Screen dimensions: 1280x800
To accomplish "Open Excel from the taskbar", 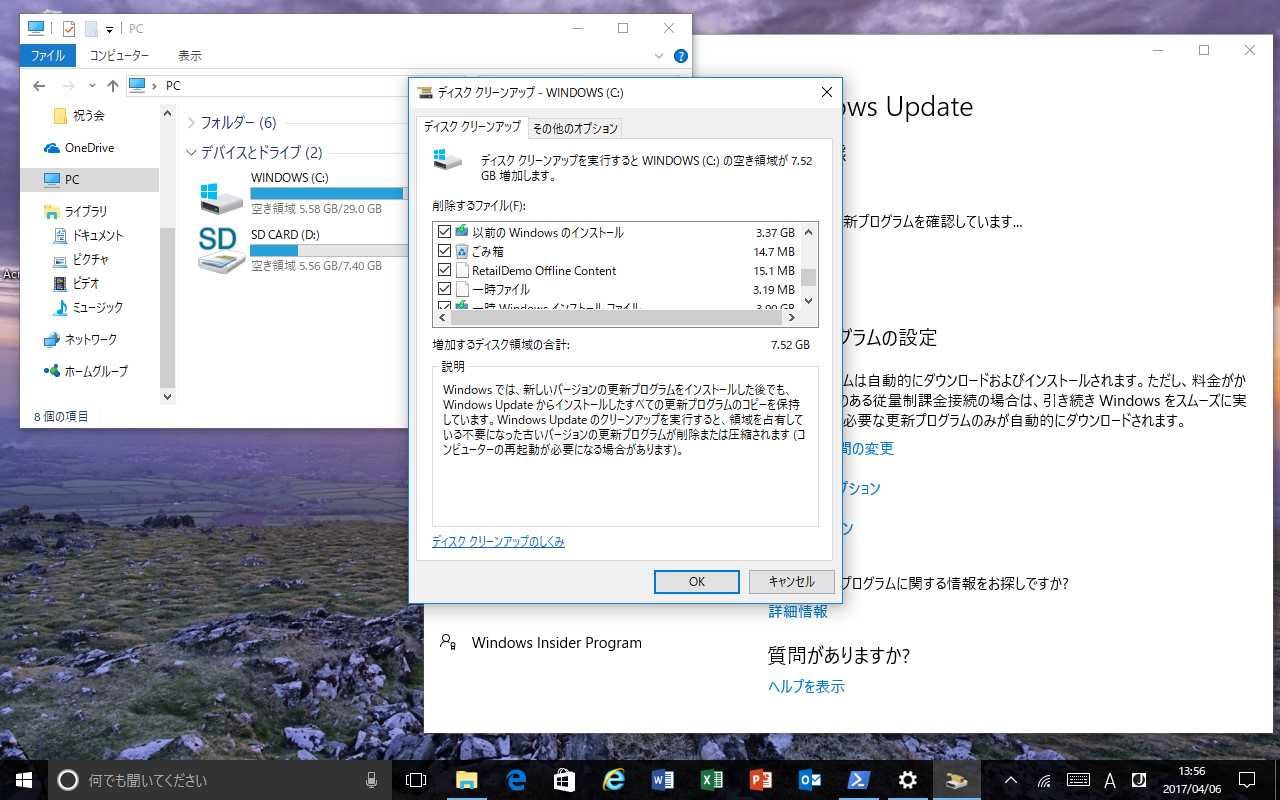I will (x=712, y=780).
